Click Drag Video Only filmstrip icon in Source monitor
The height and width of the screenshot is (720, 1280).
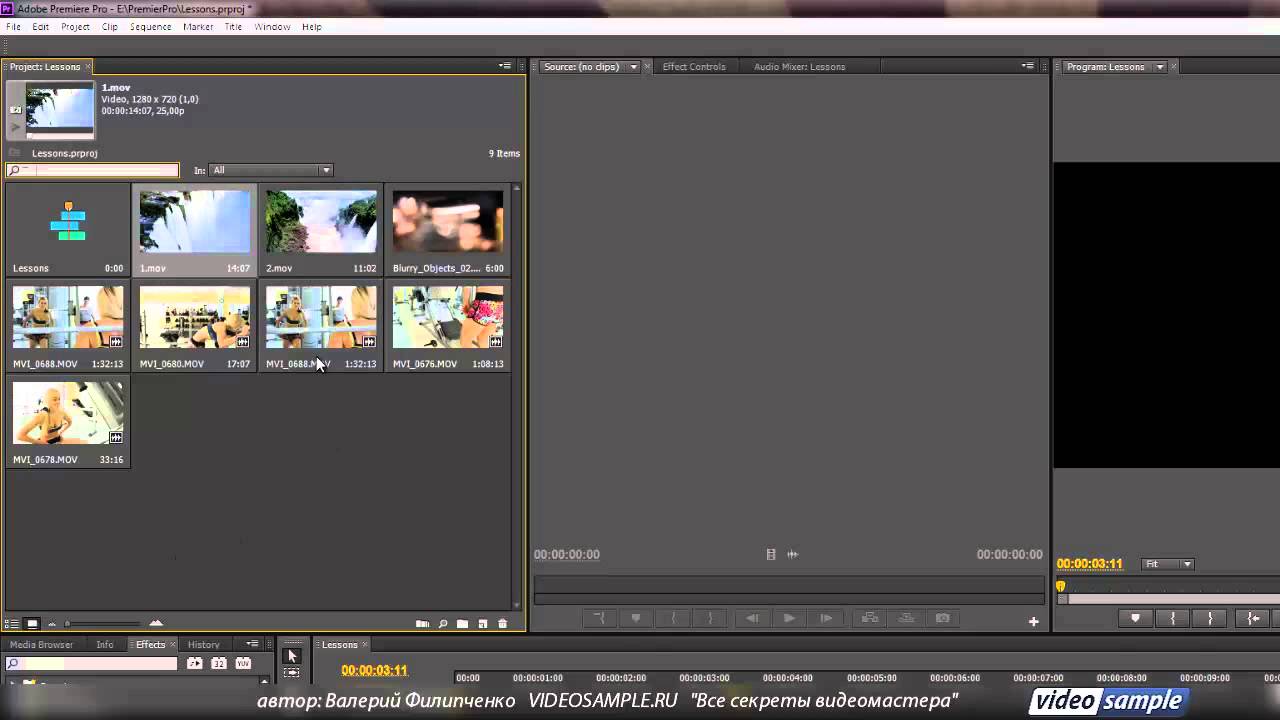pyautogui.click(x=771, y=554)
